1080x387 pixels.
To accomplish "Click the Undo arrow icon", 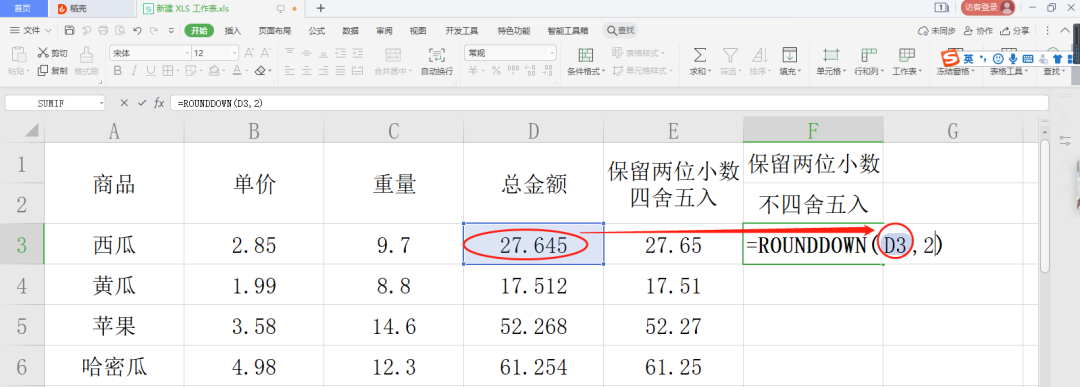I will click(137, 30).
